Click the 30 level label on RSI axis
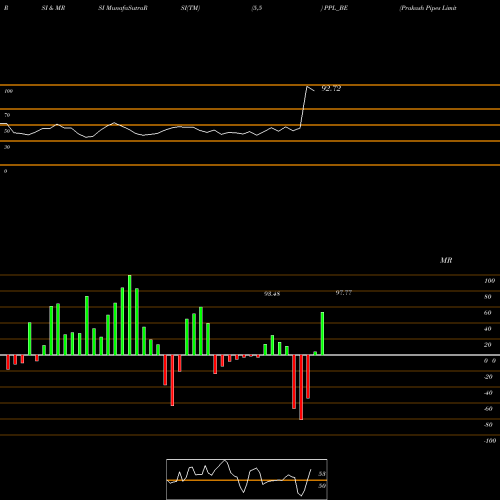The image size is (500, 500). (x=7, y=147)
